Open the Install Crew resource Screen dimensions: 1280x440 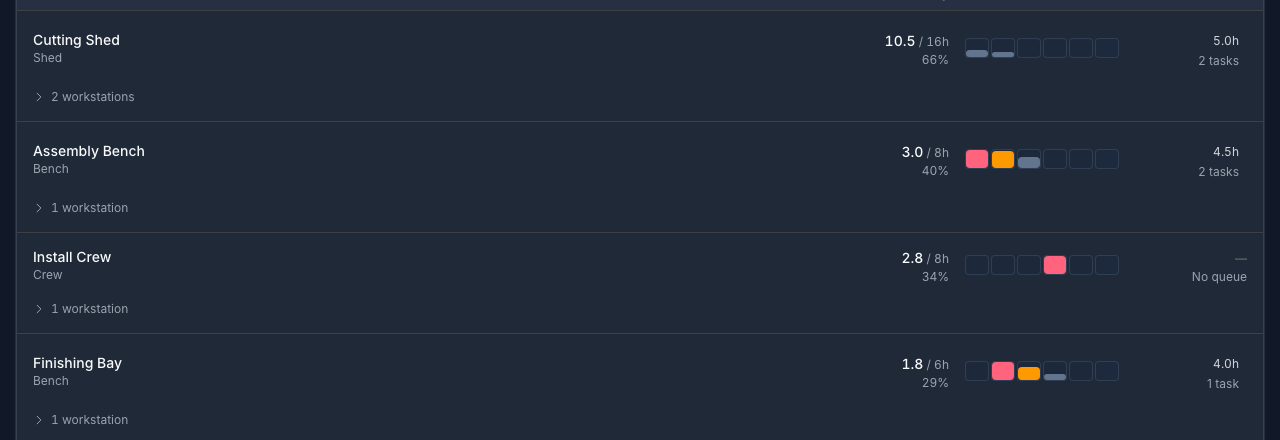pos(72,257)
